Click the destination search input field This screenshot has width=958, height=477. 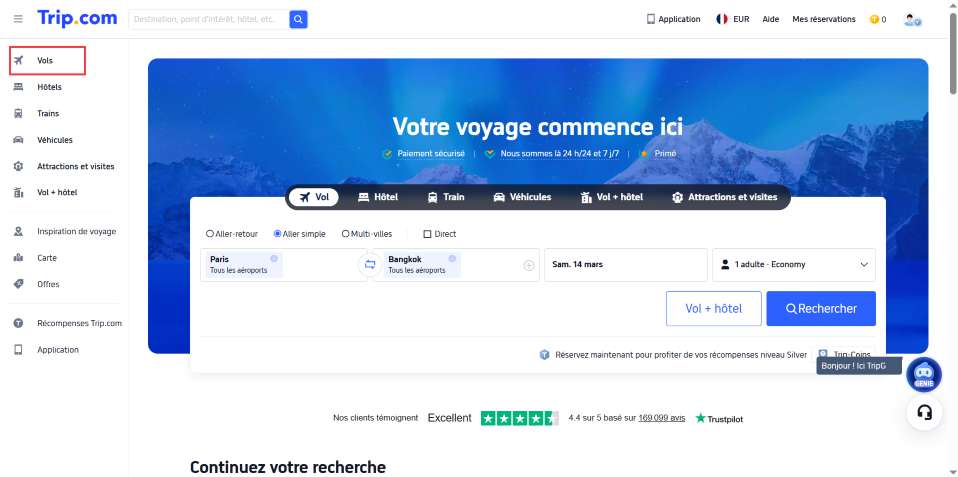coord(209,20)
